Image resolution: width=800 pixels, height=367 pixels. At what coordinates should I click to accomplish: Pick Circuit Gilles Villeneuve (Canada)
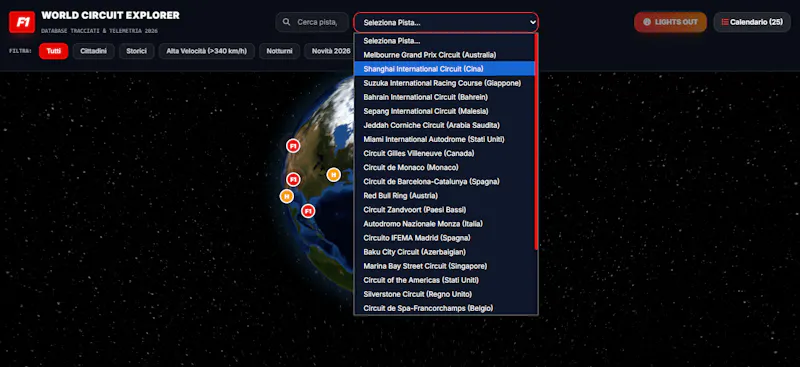(444, 153)
